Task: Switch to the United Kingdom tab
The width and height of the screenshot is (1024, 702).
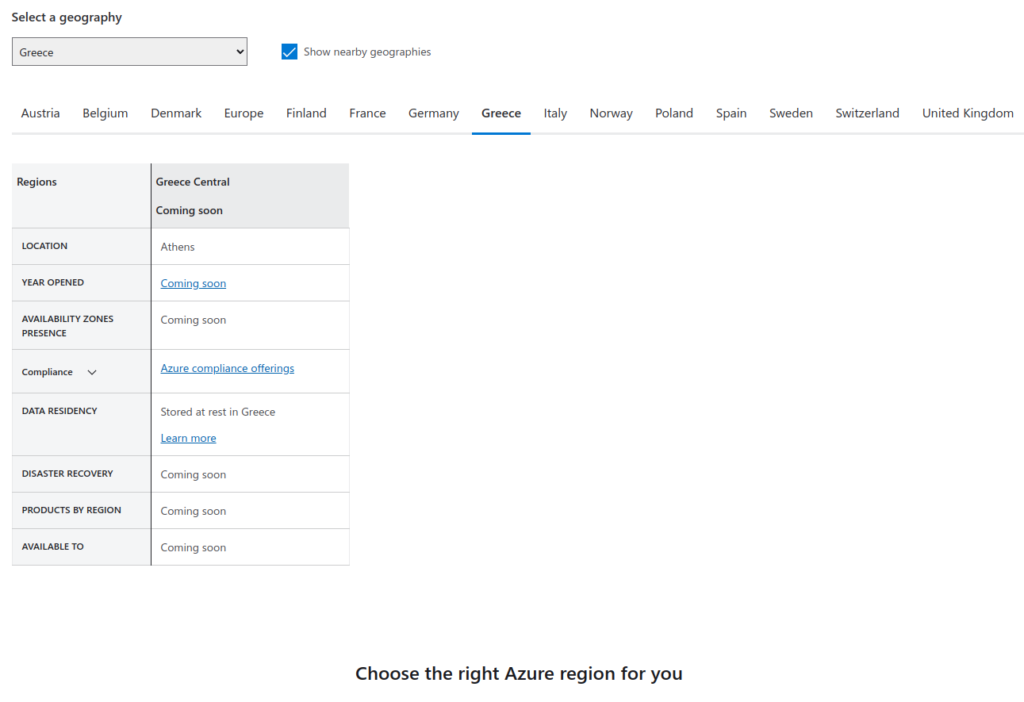Action: click(968, 113)
